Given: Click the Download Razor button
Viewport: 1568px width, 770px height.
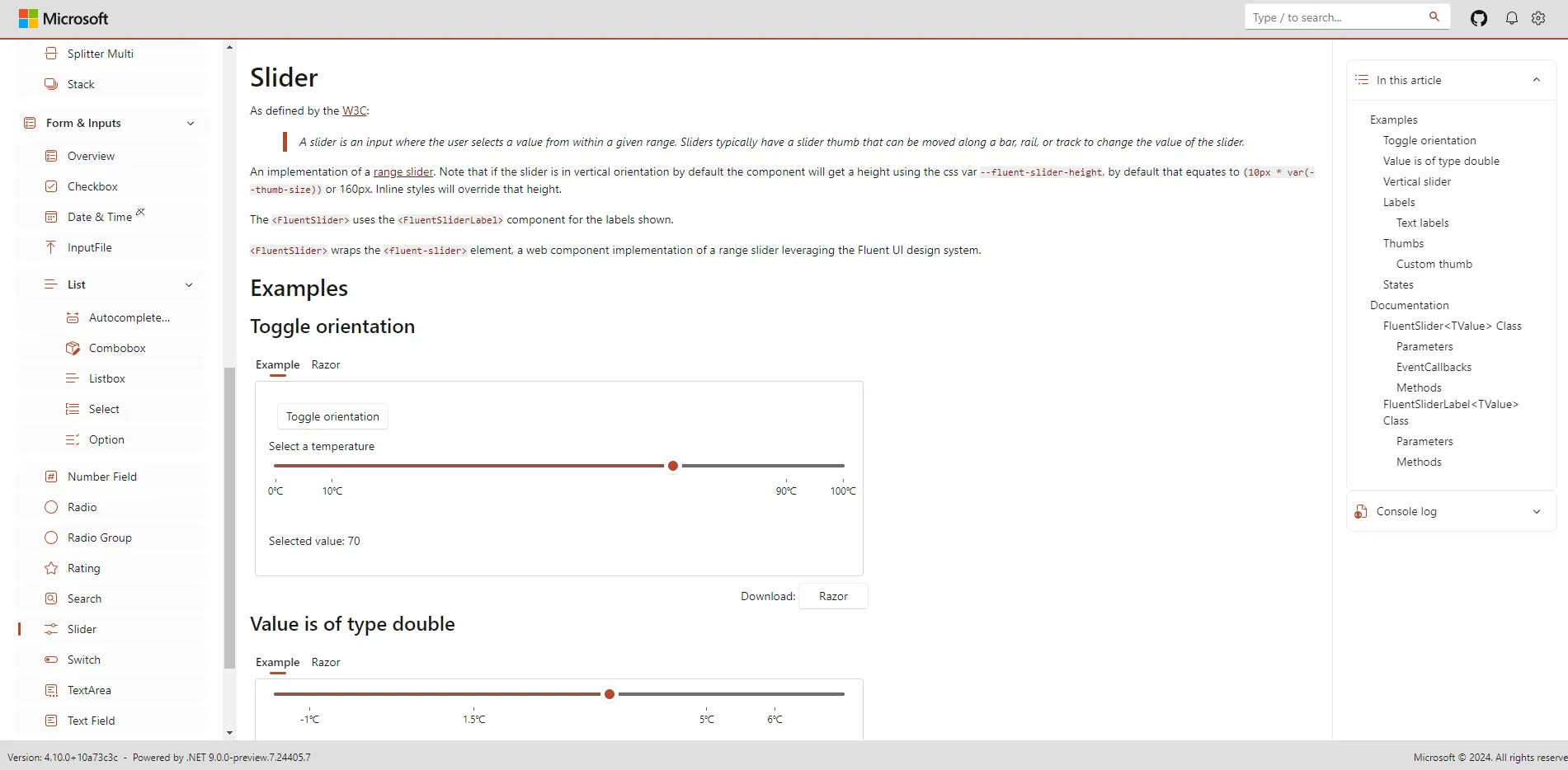Looking at the screenshot, I should (x=833, y=596).
